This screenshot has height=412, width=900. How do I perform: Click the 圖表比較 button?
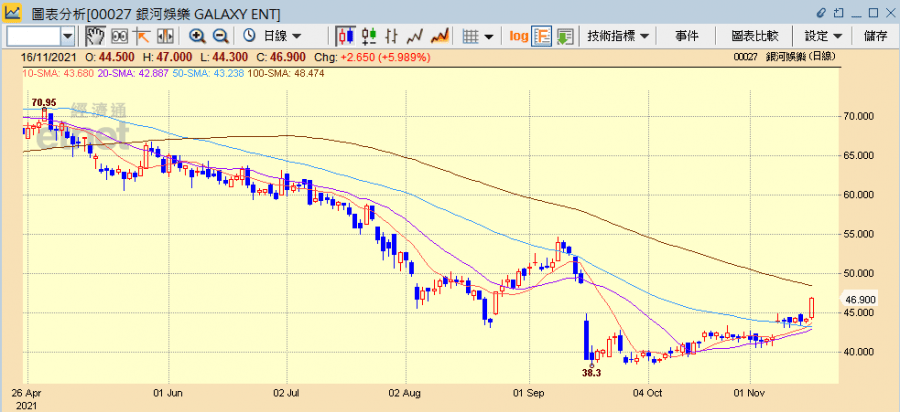(x=754, y=36)
